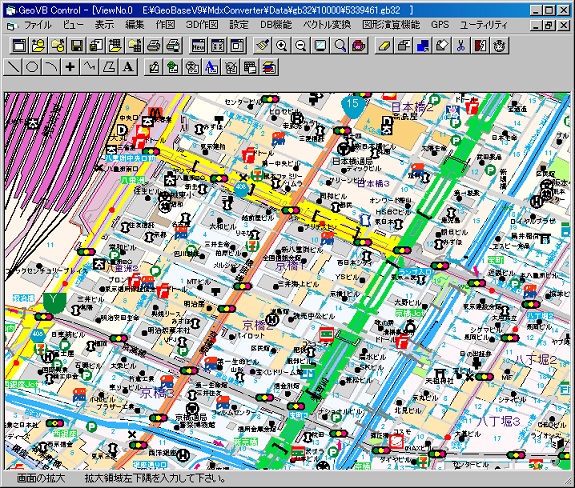This screenshot has width=575, height=488.
Task: Click the floppy disk save icon
Action: click(77, 46)
